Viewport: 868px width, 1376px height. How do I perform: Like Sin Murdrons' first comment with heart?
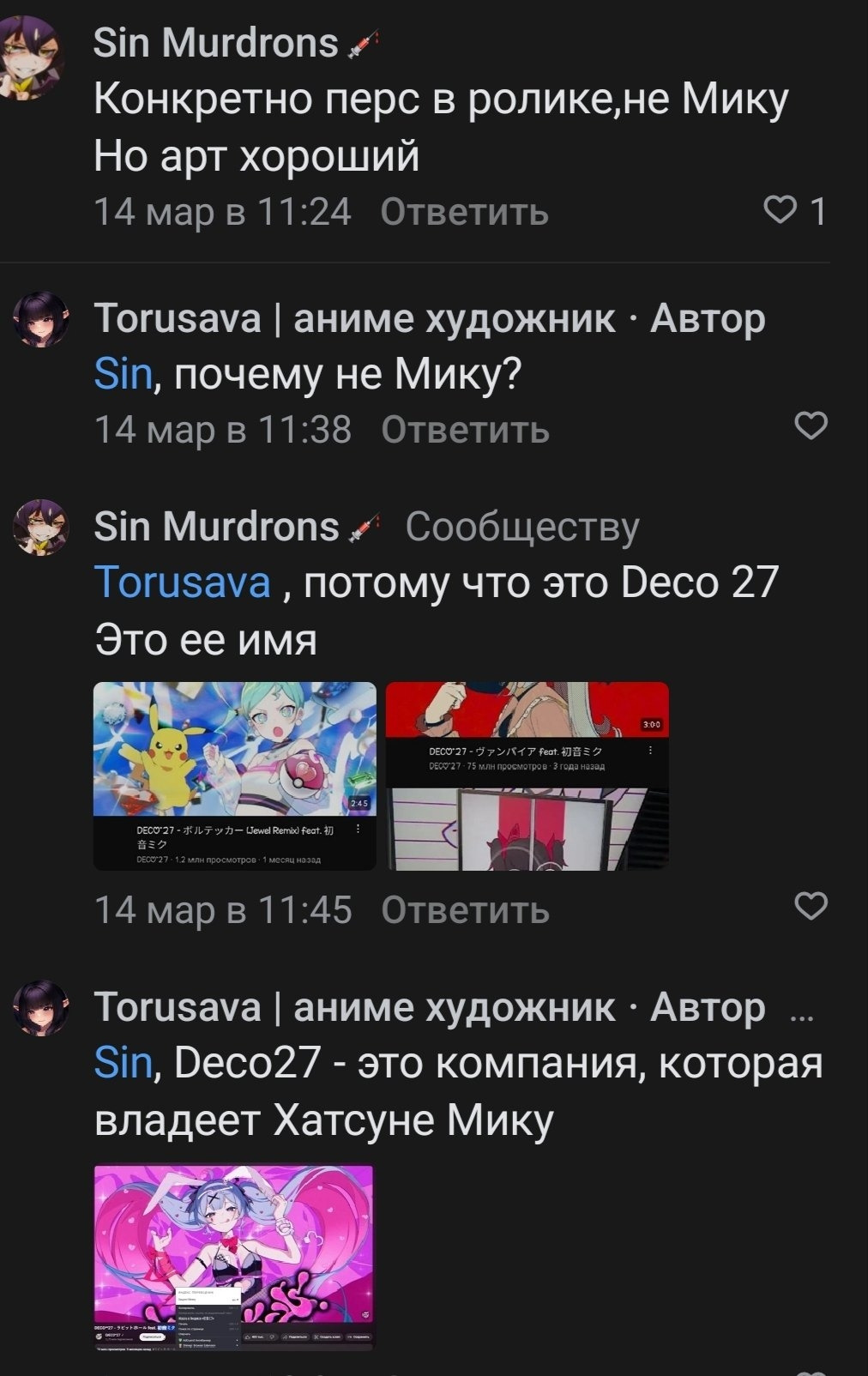780,209
